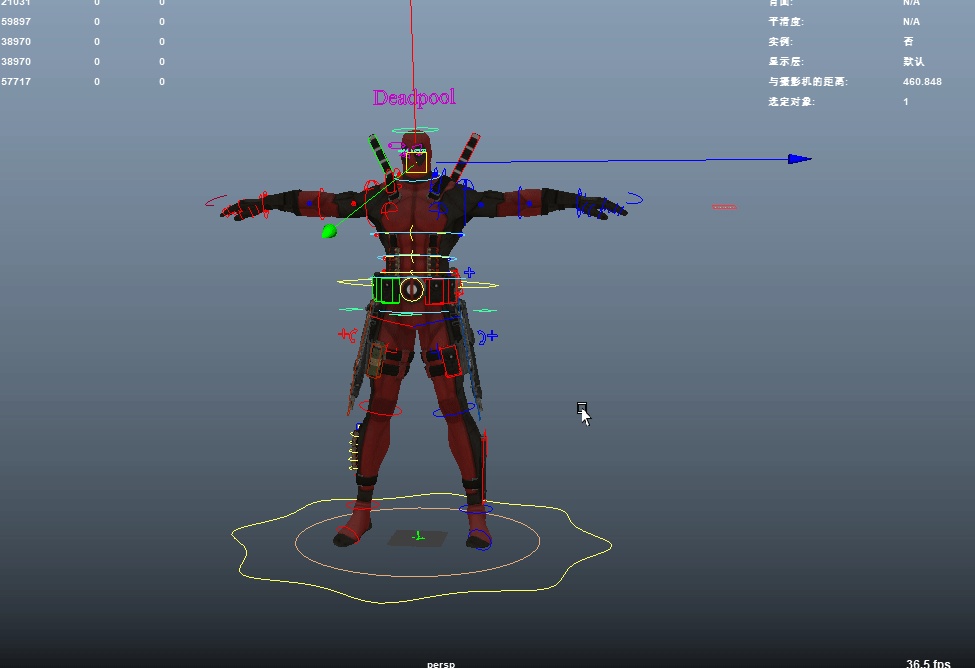Select the green box belt pouch control

coord(386,290)
